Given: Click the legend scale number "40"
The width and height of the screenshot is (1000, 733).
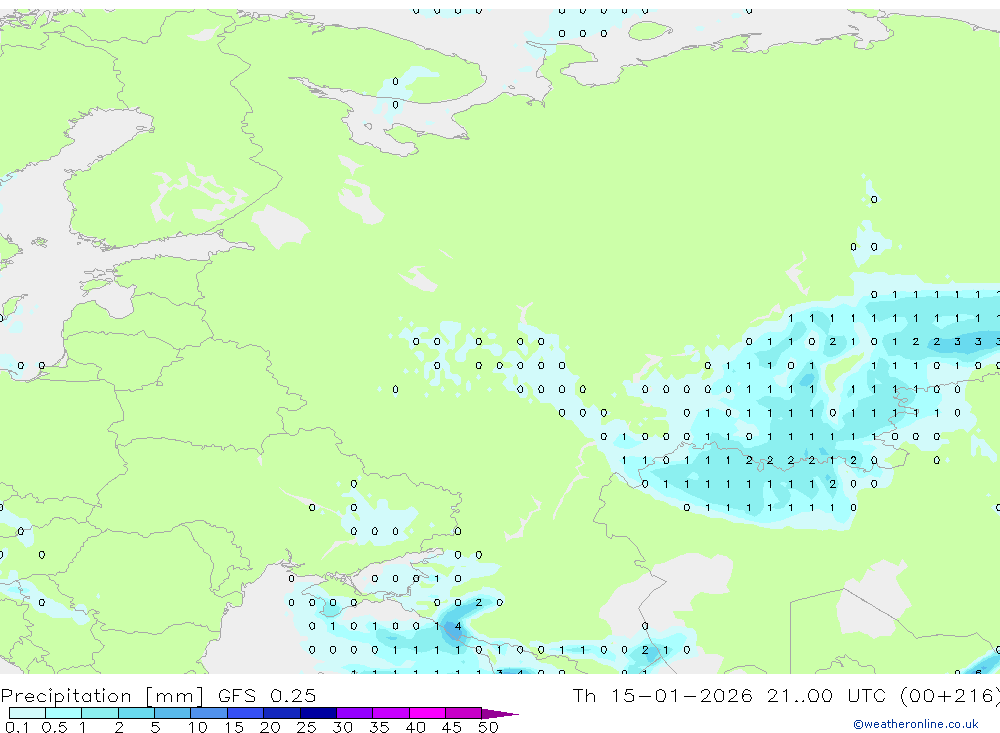Looking at the screenshot, I should [416, 727].
